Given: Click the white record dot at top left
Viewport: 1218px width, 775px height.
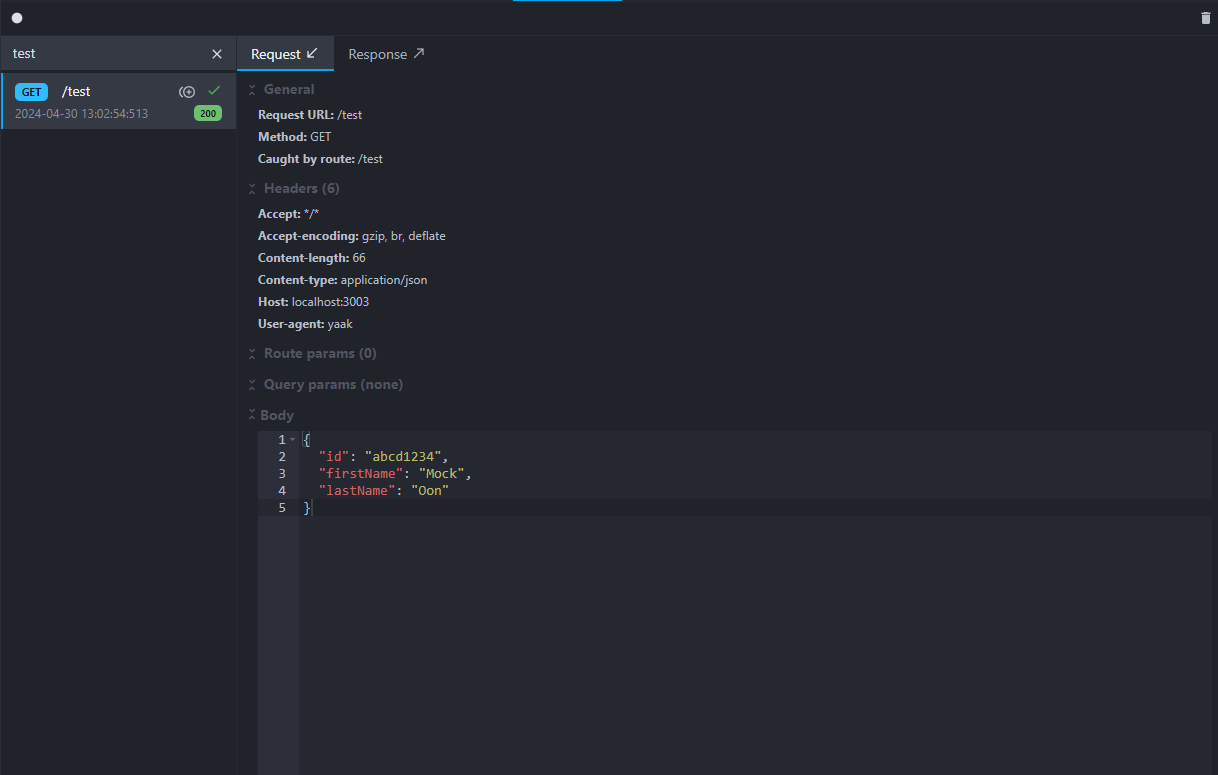Looking at the screenshot, I should click(x=17, y=18).
